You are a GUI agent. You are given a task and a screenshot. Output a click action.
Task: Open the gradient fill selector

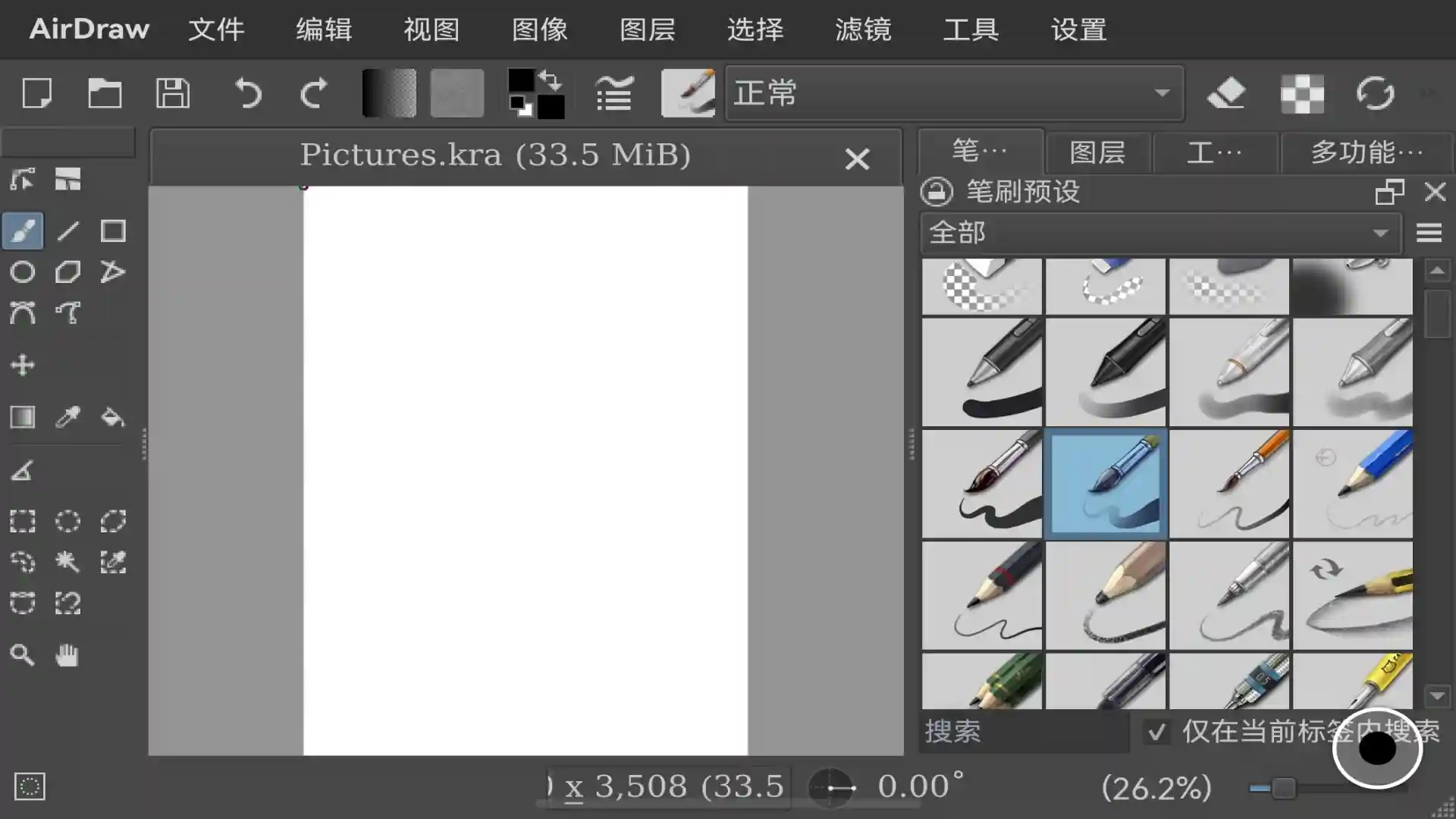(389, 93)
